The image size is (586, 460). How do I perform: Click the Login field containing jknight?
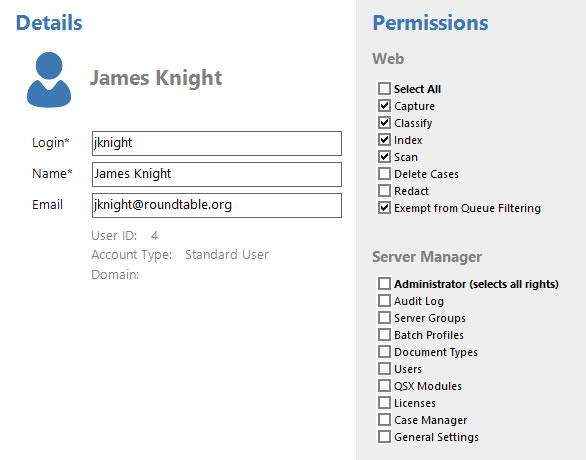point(217,143)
